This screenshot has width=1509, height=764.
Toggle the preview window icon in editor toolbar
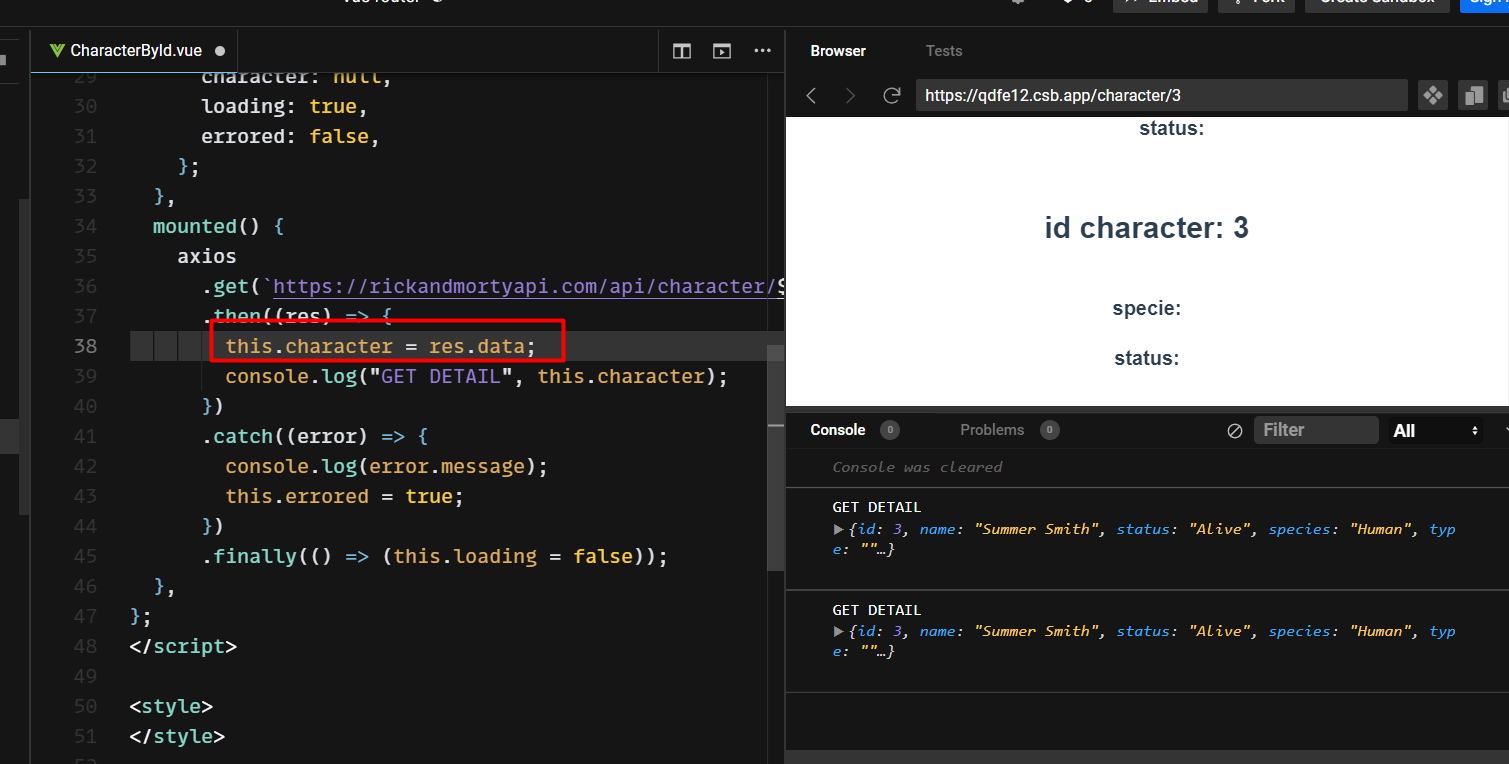click(x=722, y=51)
